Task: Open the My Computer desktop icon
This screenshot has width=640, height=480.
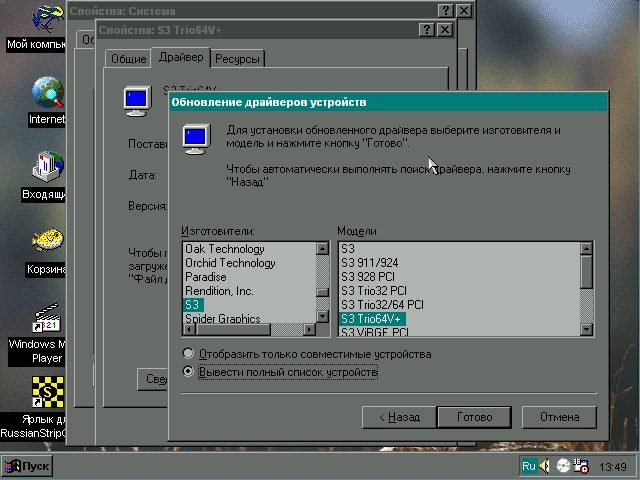Action: (48, 18)
